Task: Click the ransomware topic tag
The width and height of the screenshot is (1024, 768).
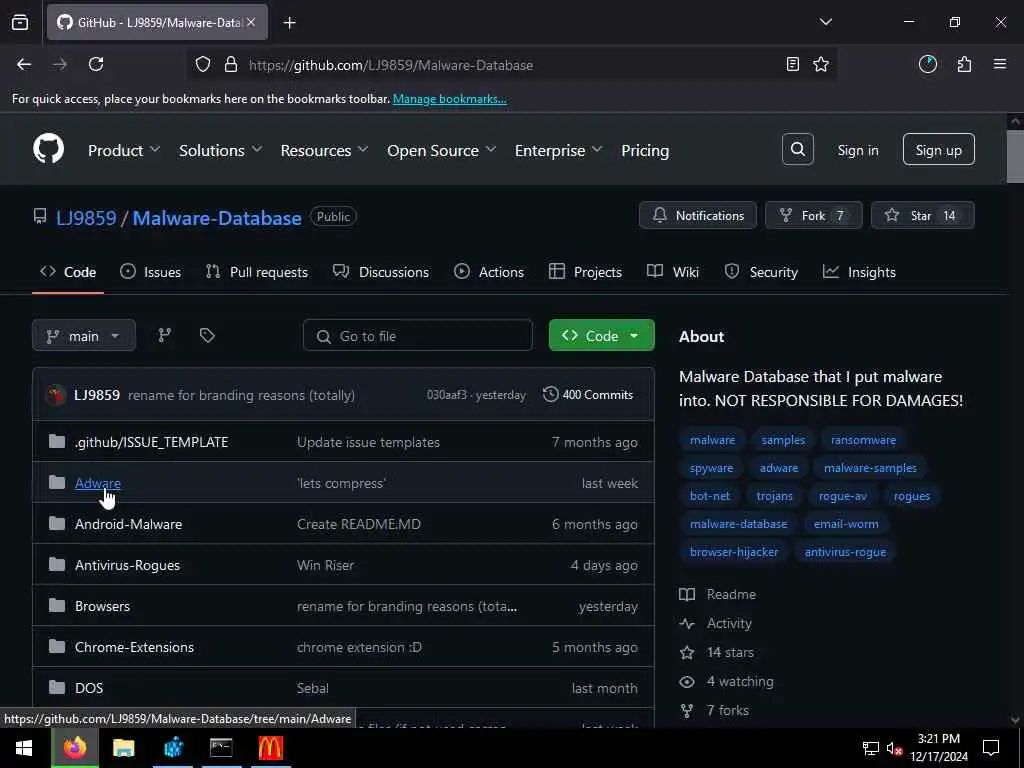Action: point(863,440)
